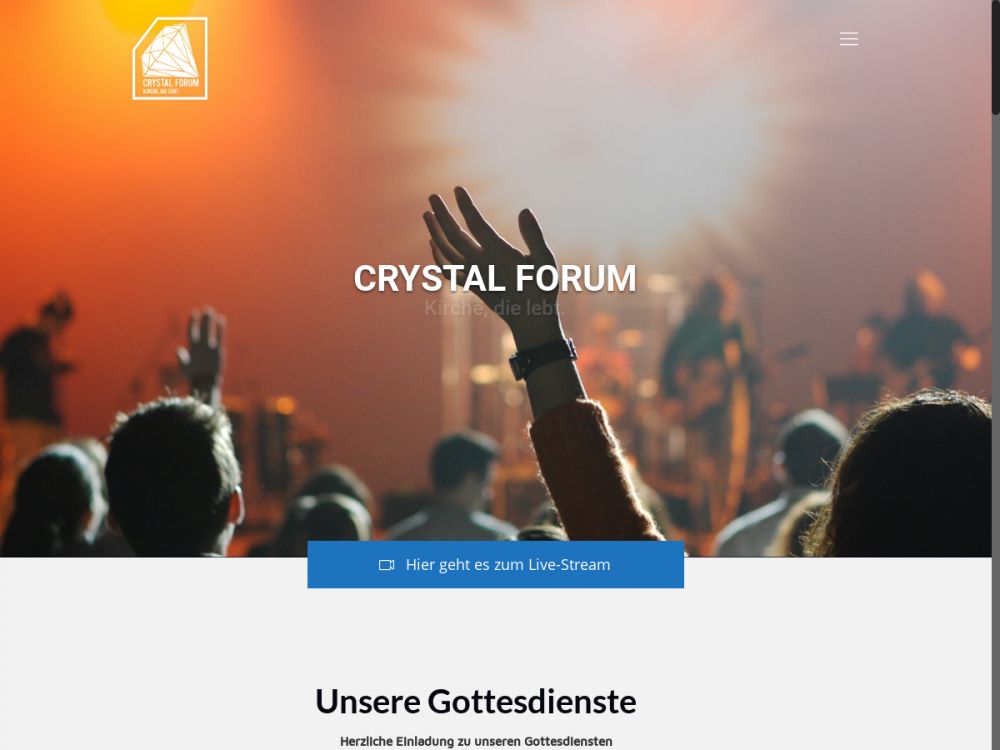The height and width of the screenshot is (750, 1000).
Task: Click the video camera icon in blue button
Action: [386, 565]
